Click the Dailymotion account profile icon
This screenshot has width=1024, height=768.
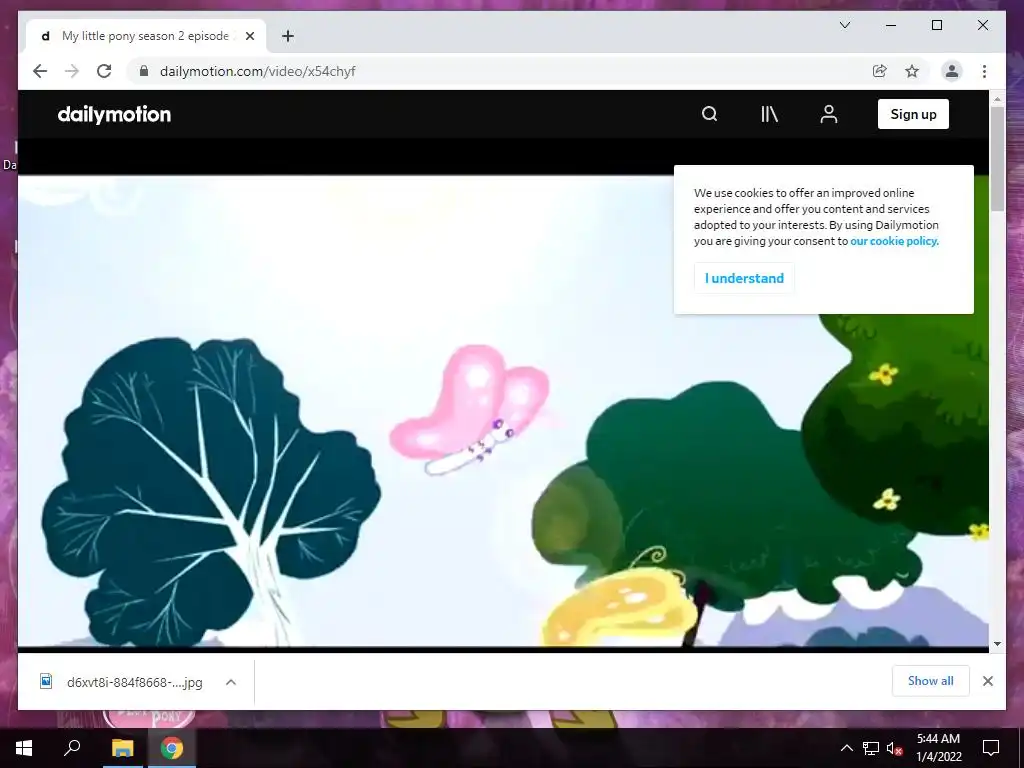tap(829, 114)
